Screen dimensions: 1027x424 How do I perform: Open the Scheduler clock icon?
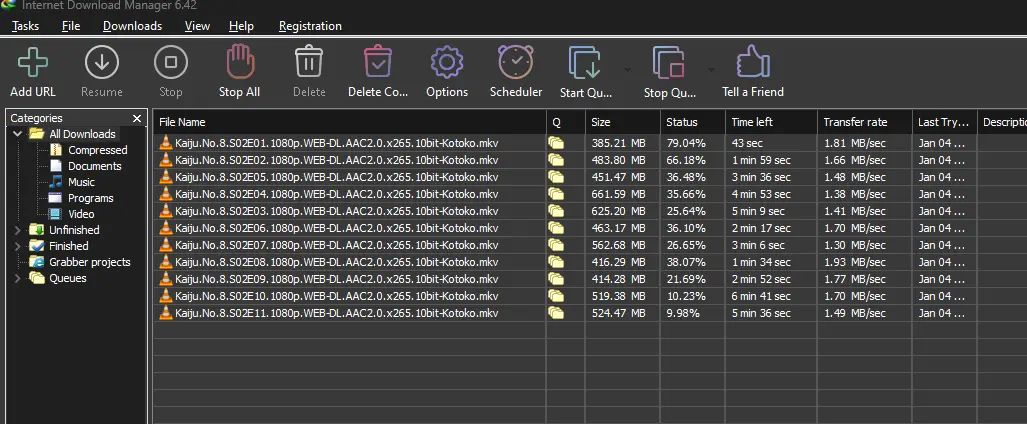516,63
